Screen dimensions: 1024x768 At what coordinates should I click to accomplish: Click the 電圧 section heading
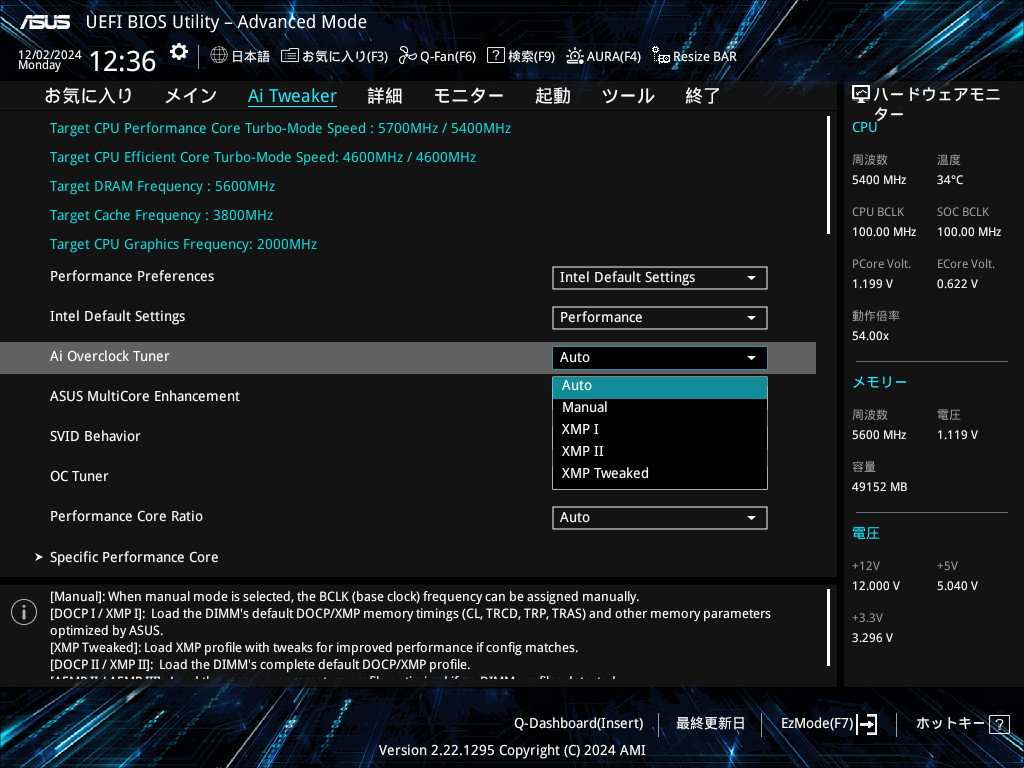tap(865, 534)
